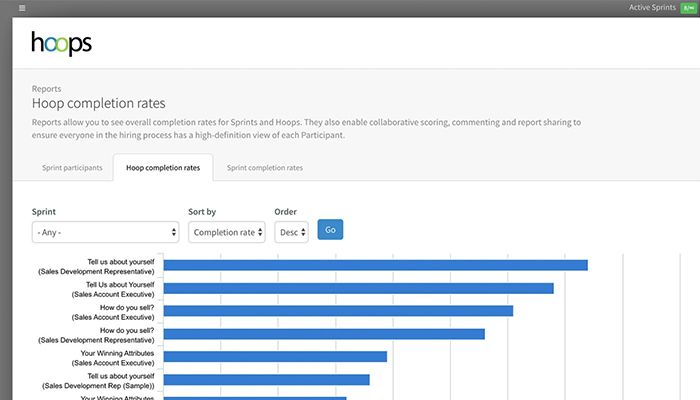Open the Sprint completion rates tab
This screenshot has height=400, width=700.
tap(264, 168)
